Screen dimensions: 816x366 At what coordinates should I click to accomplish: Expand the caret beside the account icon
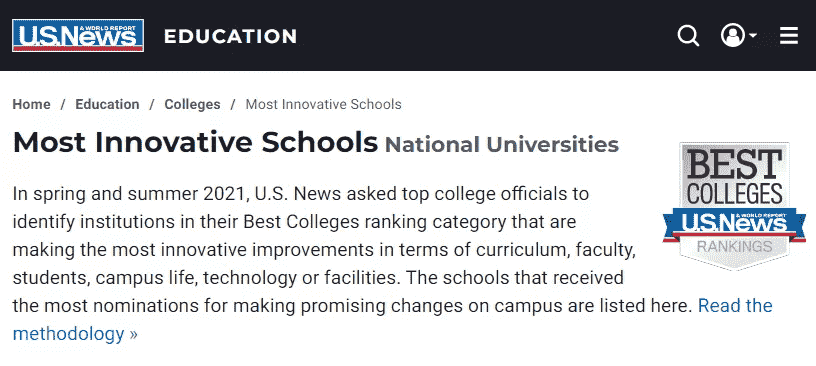pos(753,35)
